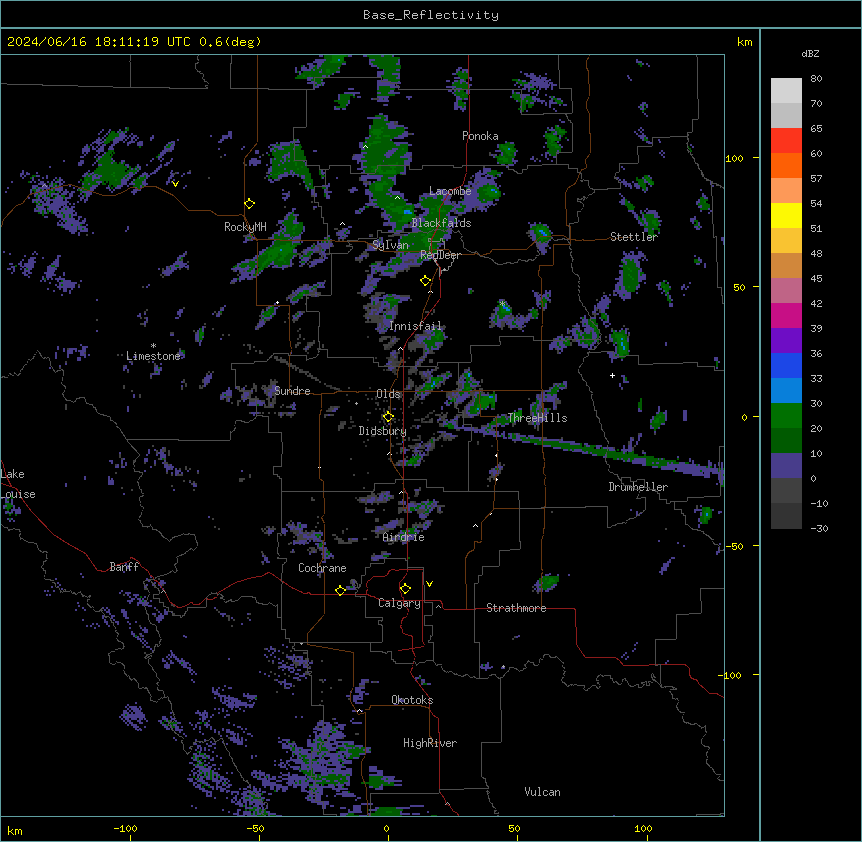Click the yellow diamond marker below Cochrane
This screenshot has height=842, width=862.
pos(340,590)
